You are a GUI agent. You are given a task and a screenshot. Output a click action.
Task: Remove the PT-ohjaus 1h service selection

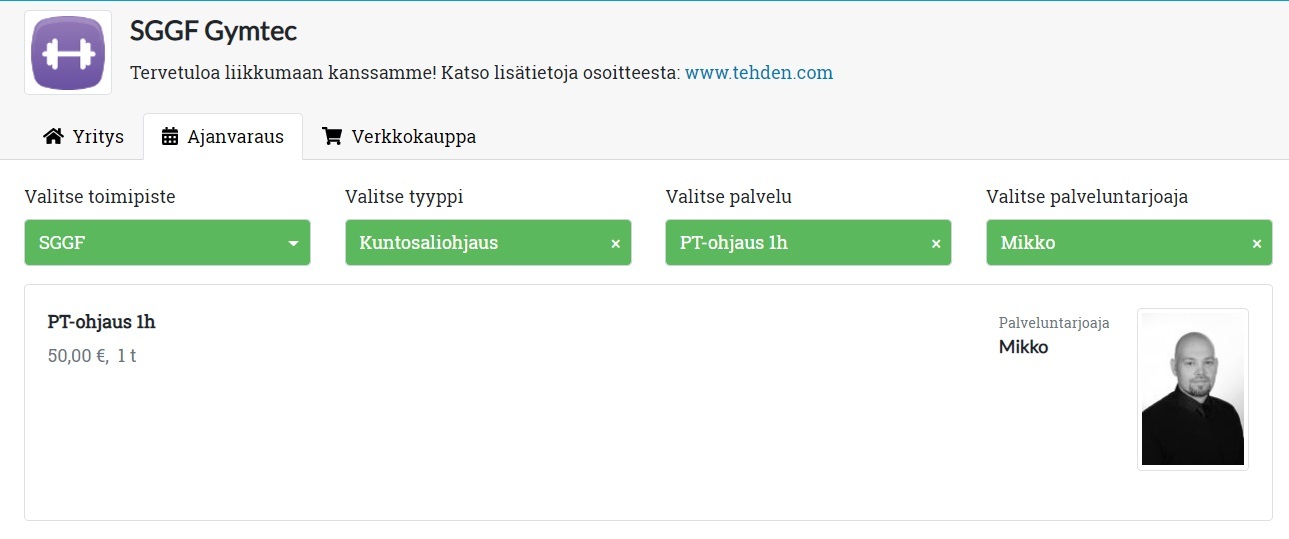coord(936,244)
